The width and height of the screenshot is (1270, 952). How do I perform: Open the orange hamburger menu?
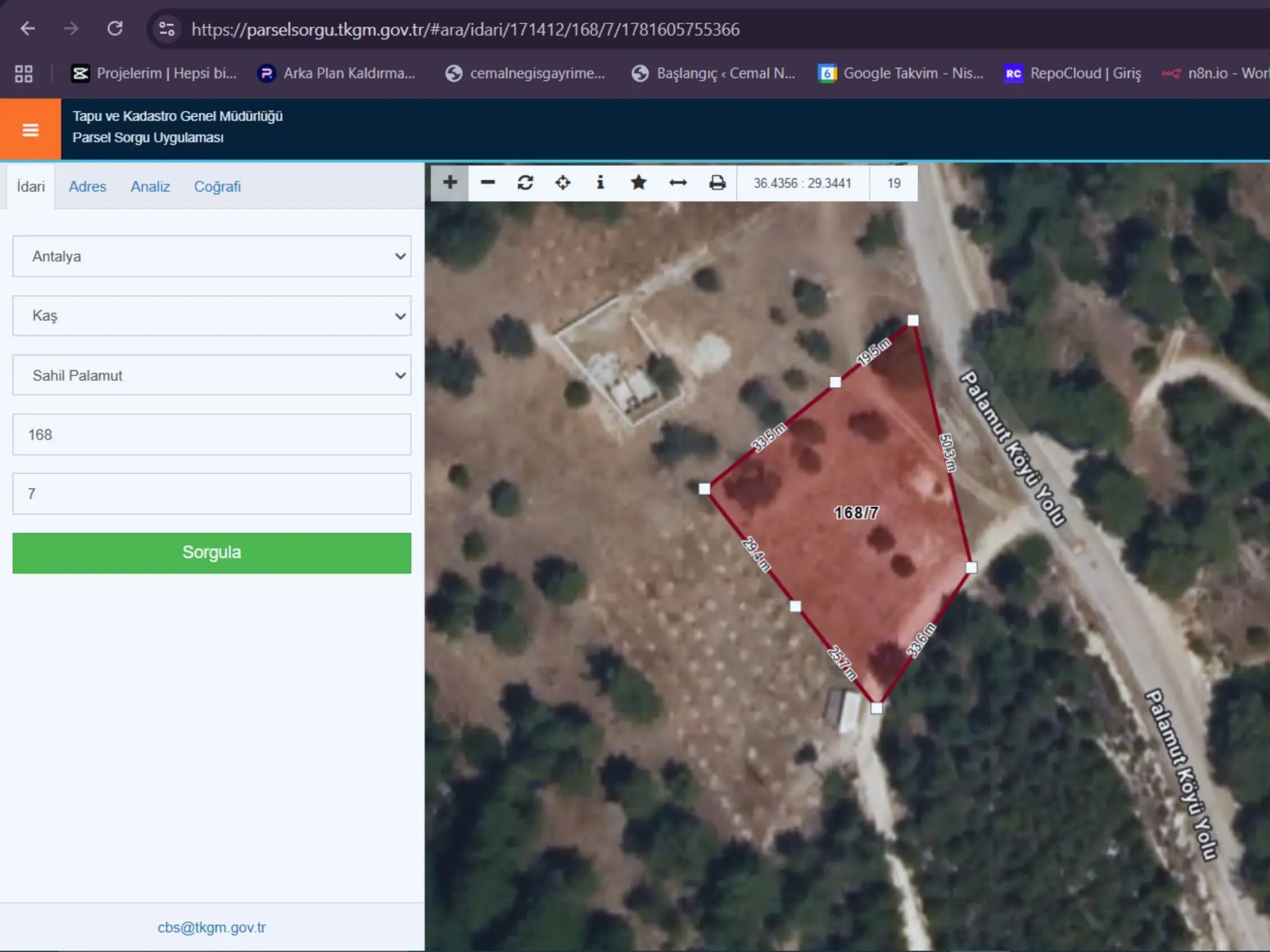(x=30, y=129)
